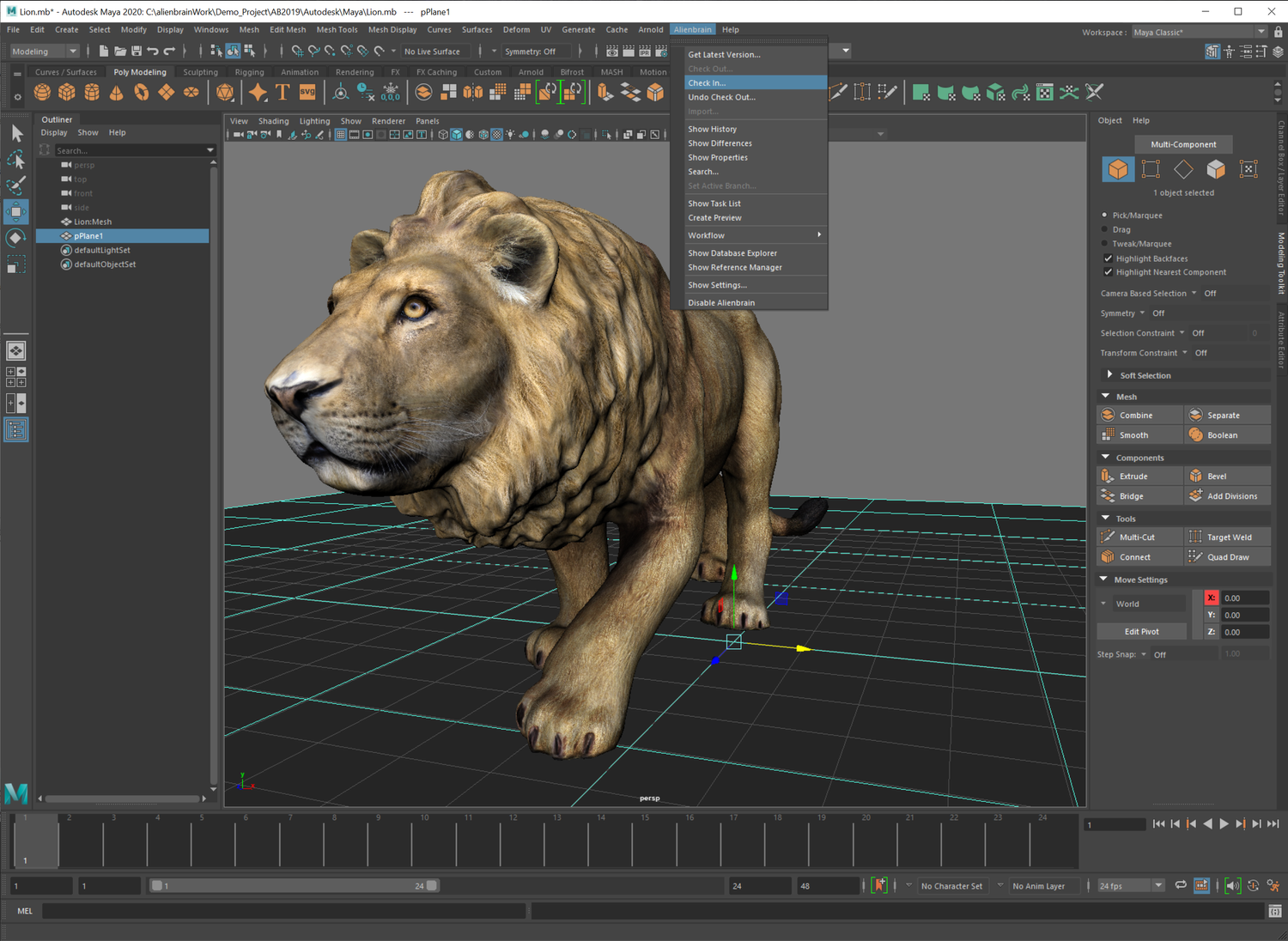The image size is (1288, 941).
Task: Select the Multi-Cut tool in Modeling Toolkit
Action: [1139, 536]
